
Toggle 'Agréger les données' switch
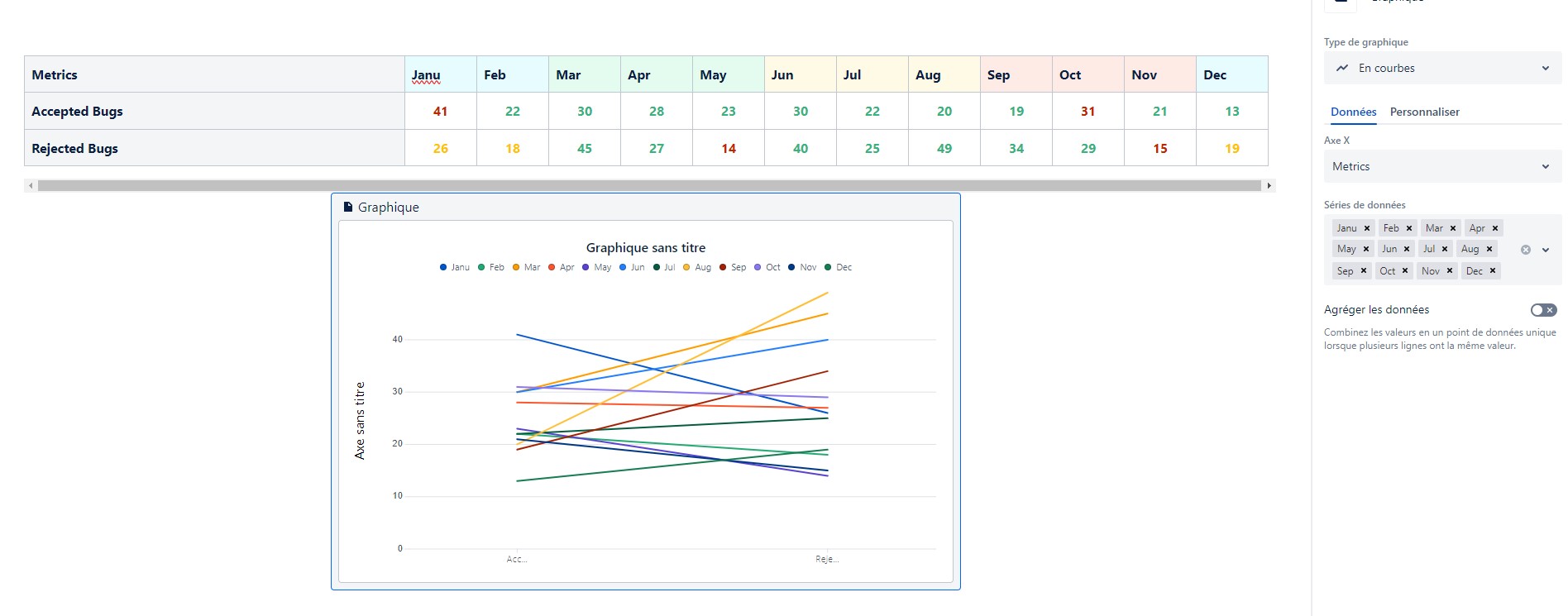coord(1543,310)
